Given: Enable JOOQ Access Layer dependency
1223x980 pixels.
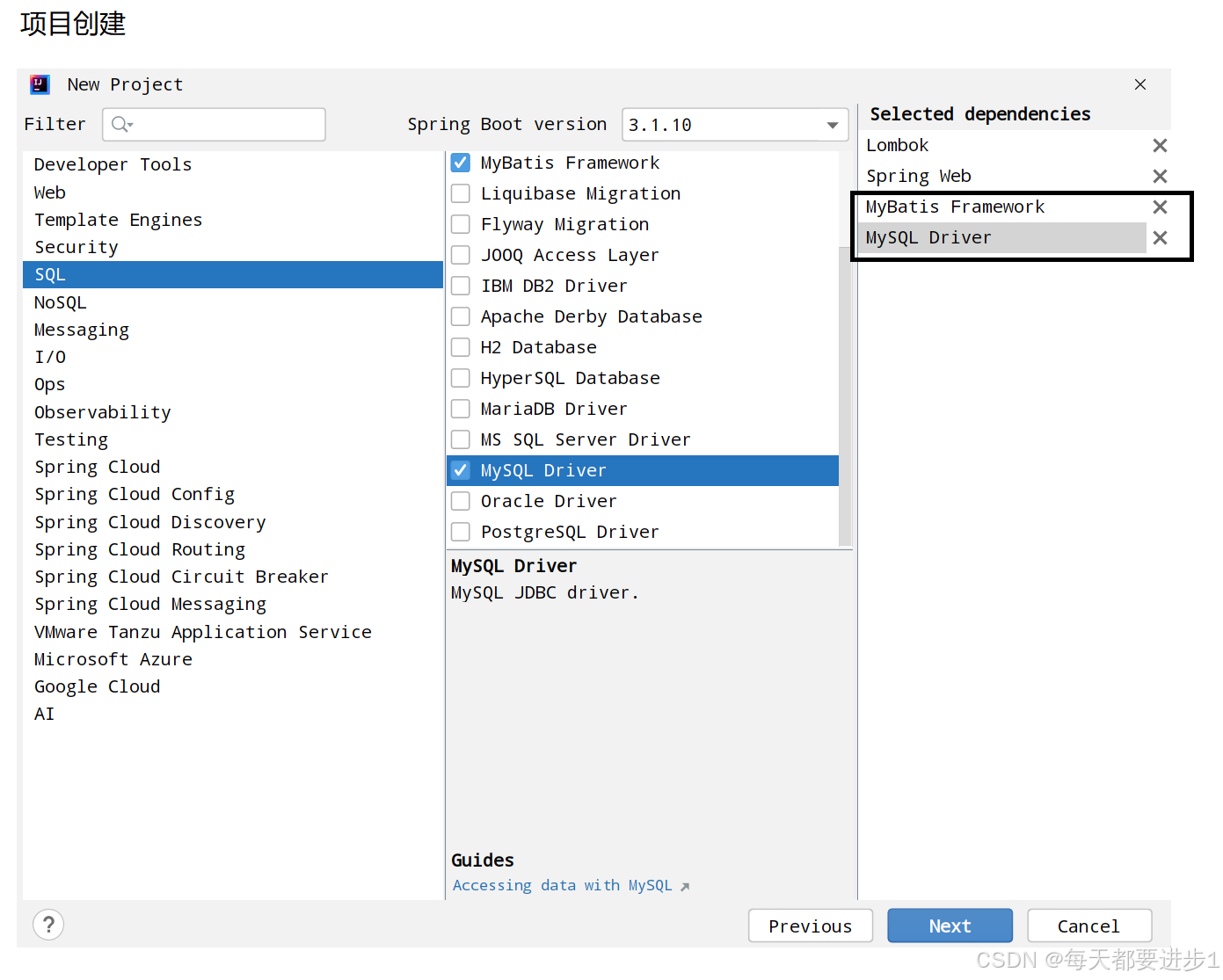Looking at the screenshot, I should pyautogui.click(x=461, y=255).
